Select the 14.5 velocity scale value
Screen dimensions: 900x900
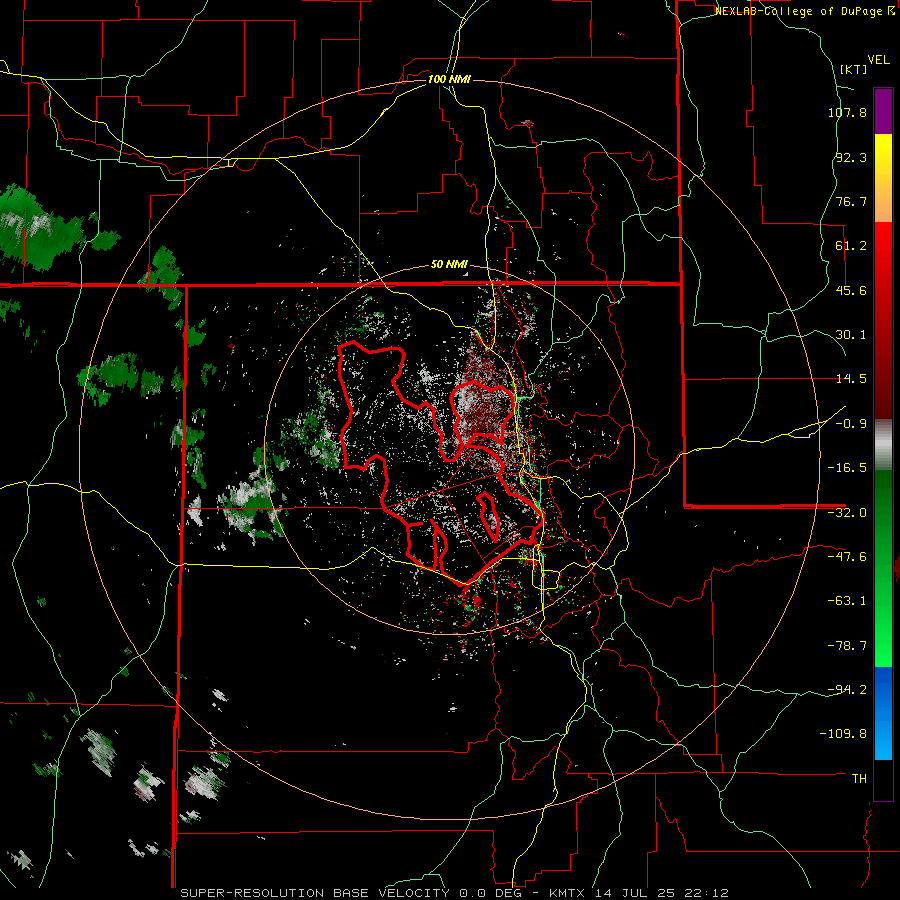pyautogui.click(x=851, y=379)
